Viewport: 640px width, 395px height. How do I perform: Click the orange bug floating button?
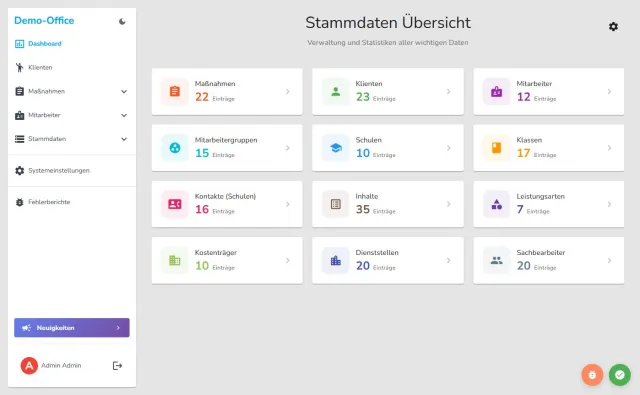[592, 375]
